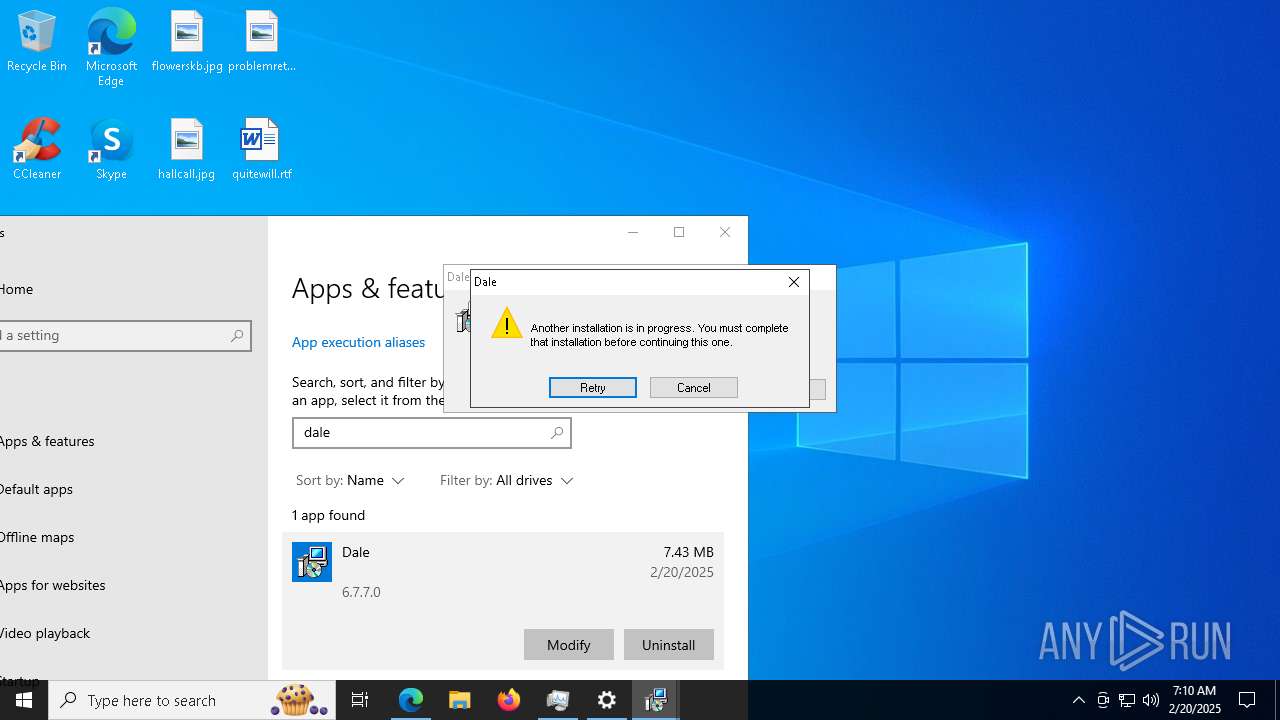The image size is (1280, 720).
Task: Click the search magnifier in the app list box
Action: (557, 432)
